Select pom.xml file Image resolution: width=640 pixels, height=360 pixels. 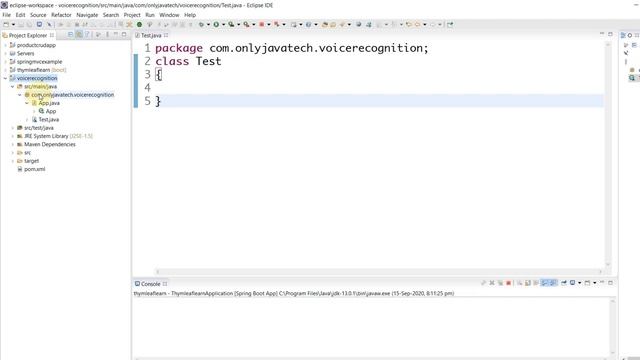click(x=34, y=169)
